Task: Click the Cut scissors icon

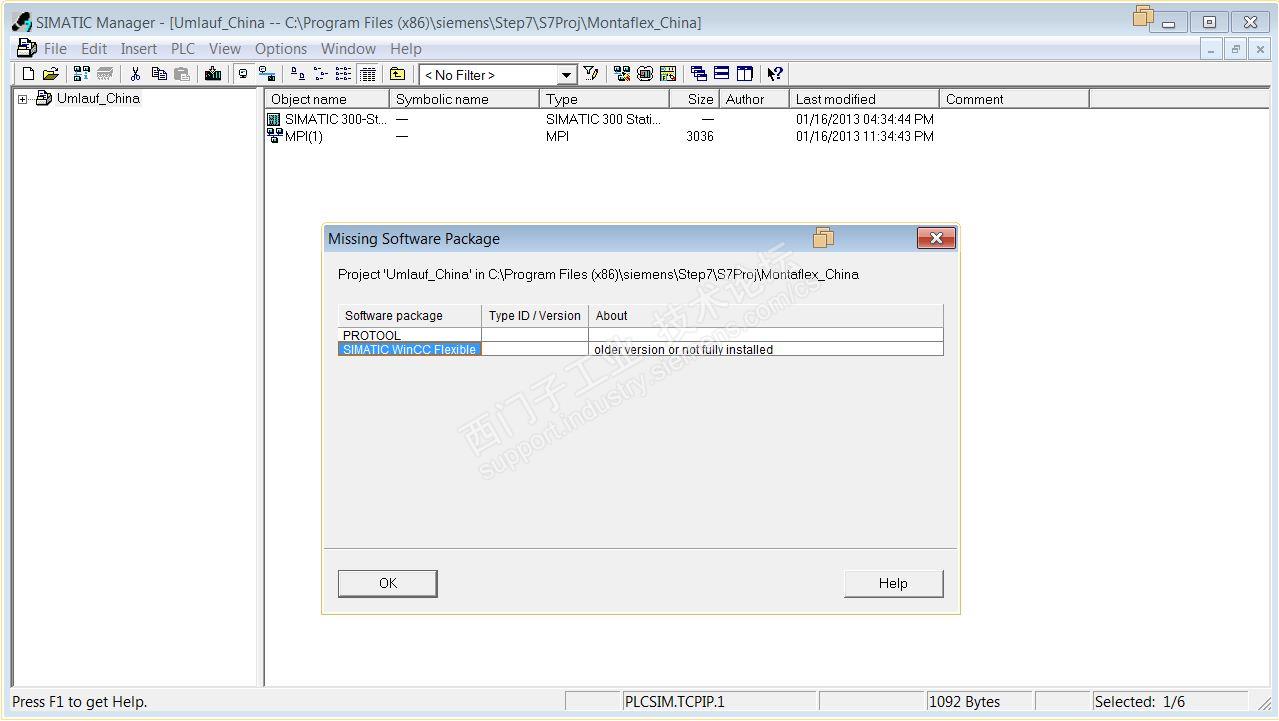Action: point(135,74)
